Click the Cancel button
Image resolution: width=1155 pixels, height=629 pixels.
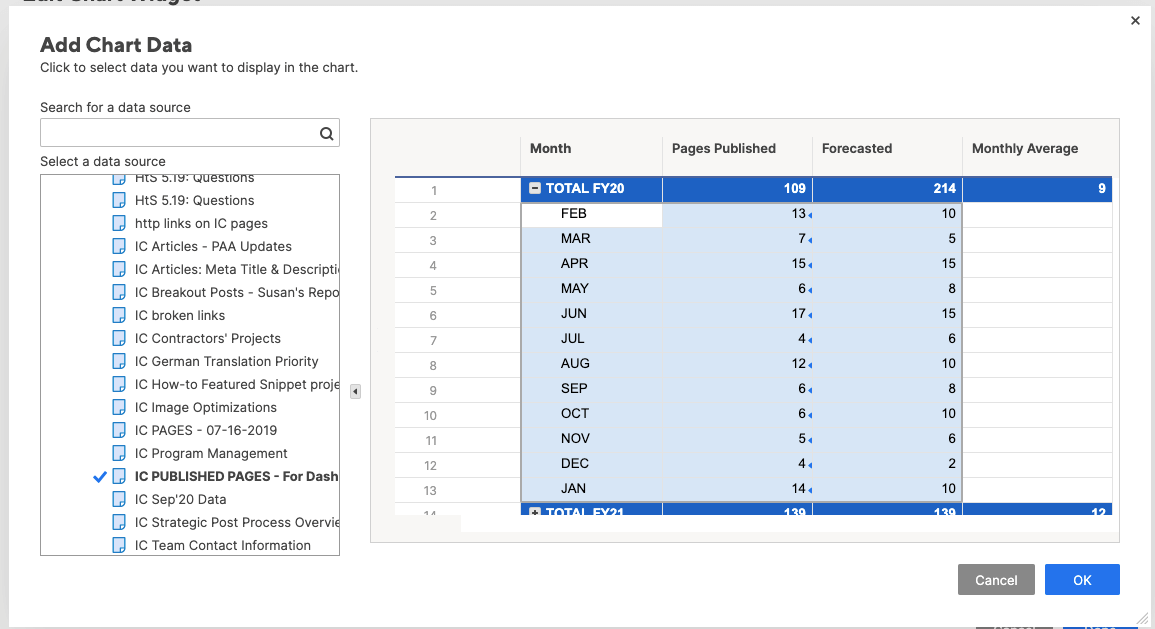point(996,579)
